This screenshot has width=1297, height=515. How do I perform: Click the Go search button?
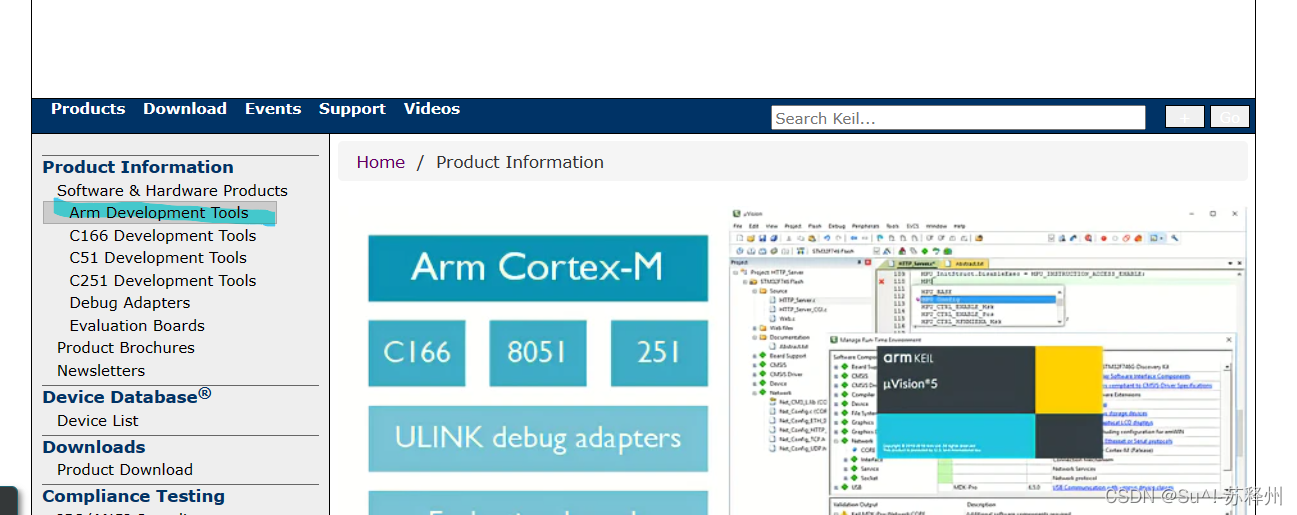[x=1230, y=118]
